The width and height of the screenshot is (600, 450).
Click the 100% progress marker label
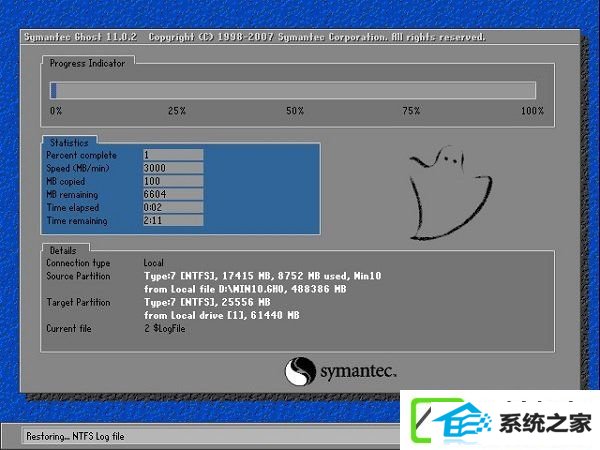(532, 111)
